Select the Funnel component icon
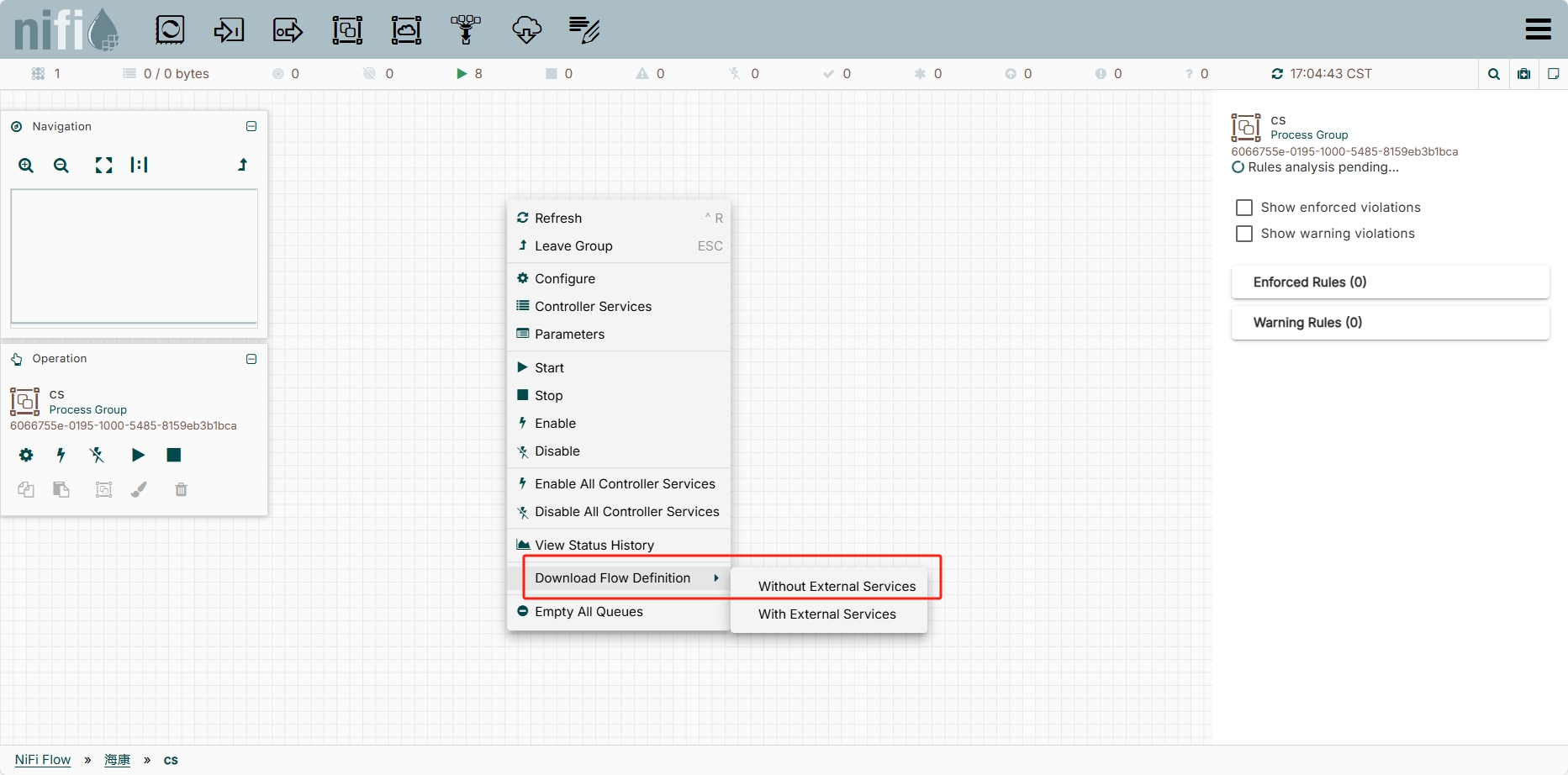The image size is (1568, 775). tap(466, 30)
